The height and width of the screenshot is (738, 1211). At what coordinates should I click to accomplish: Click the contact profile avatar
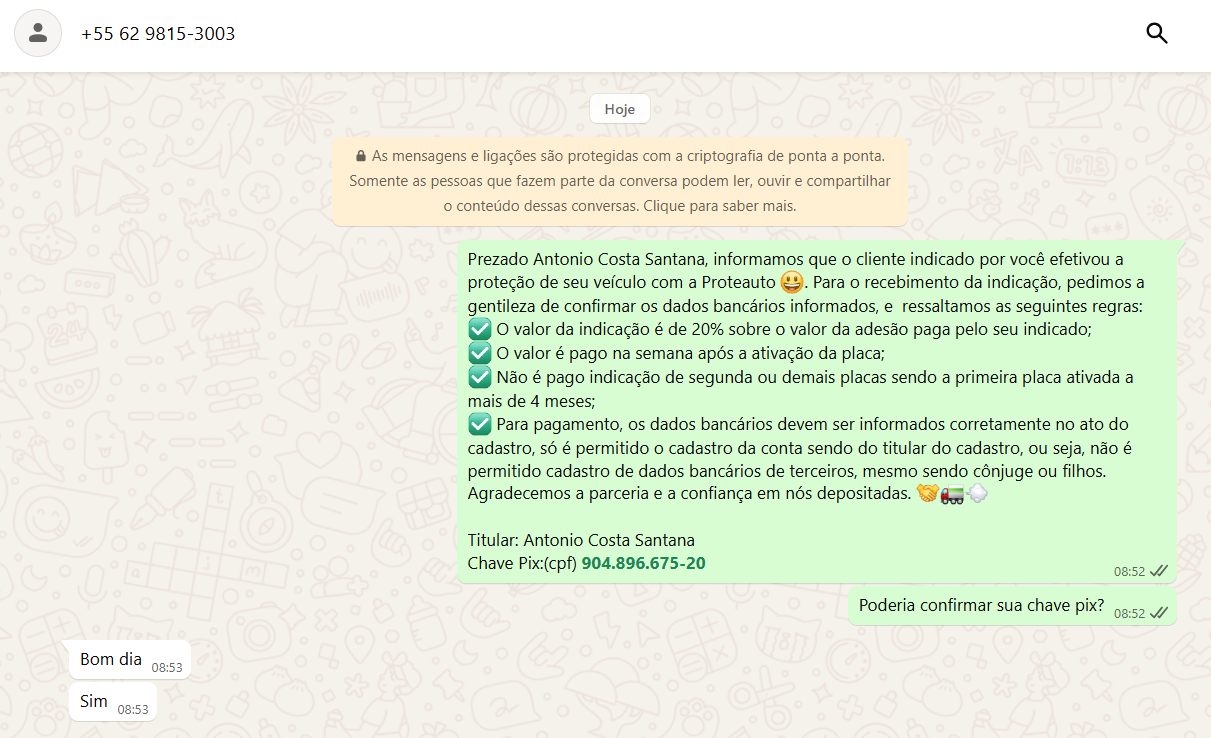(38, 33)
